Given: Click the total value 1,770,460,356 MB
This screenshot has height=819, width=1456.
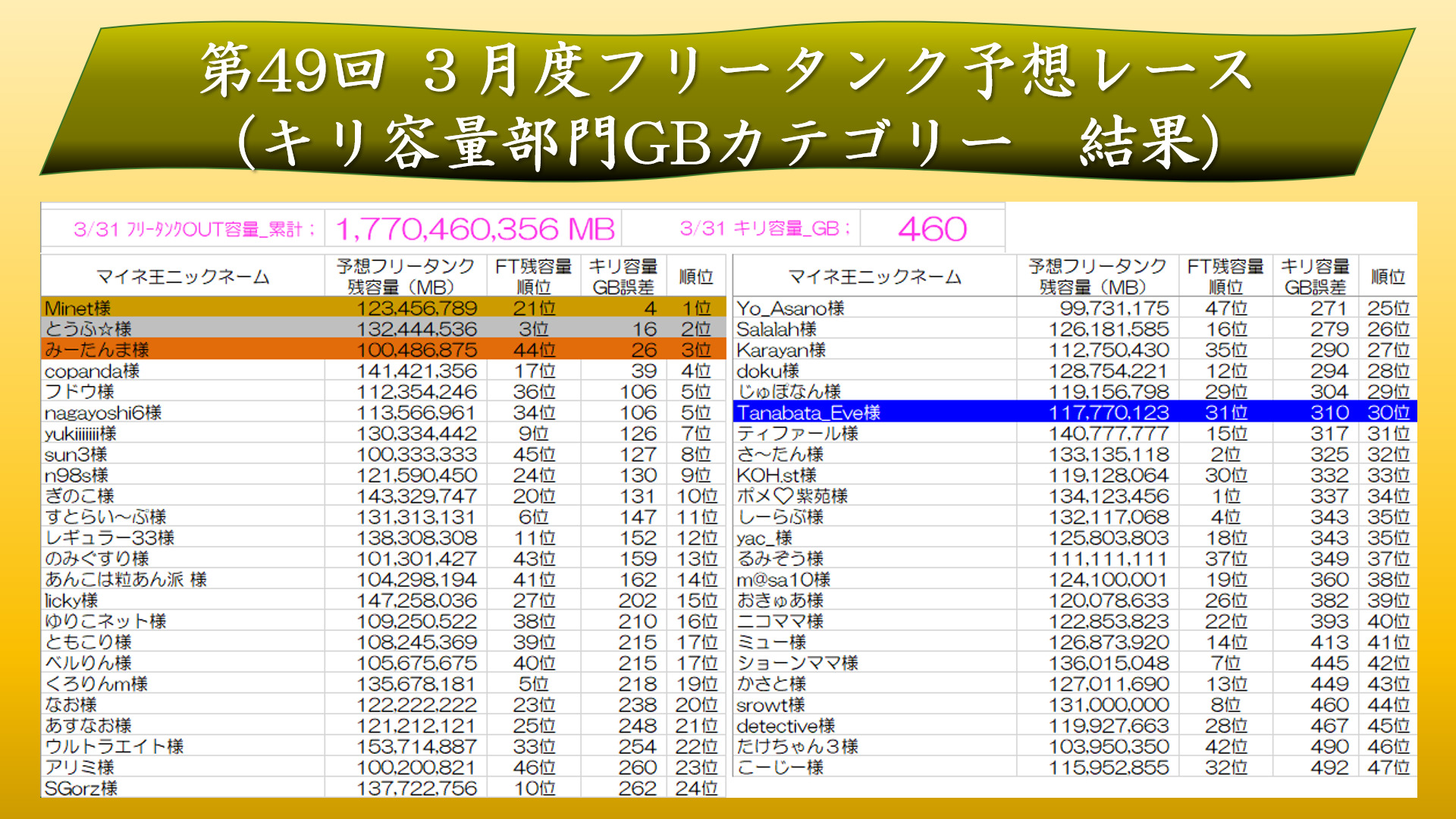Looking at the screenshot, I should 475,229.
